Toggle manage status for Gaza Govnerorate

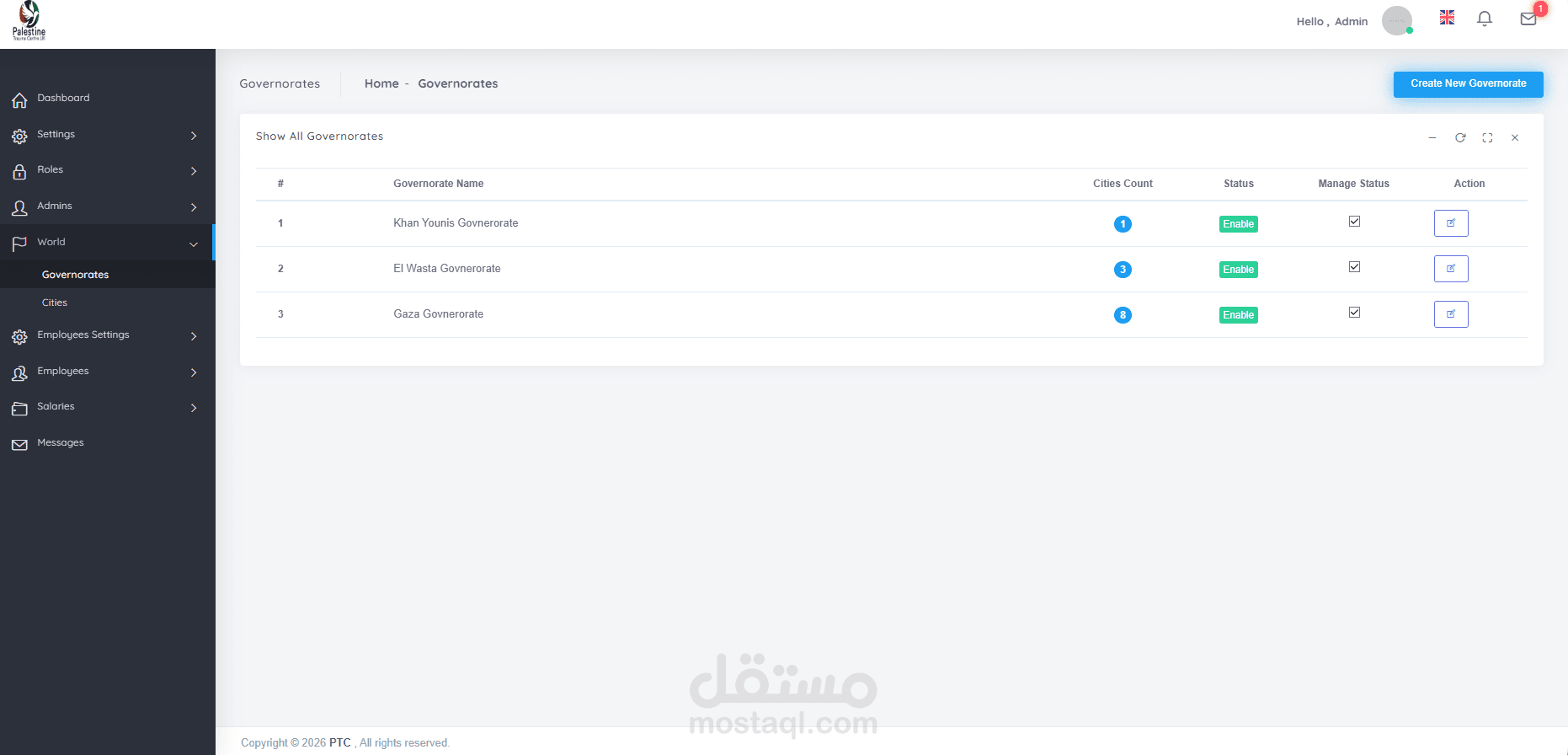pos(1354,313)
